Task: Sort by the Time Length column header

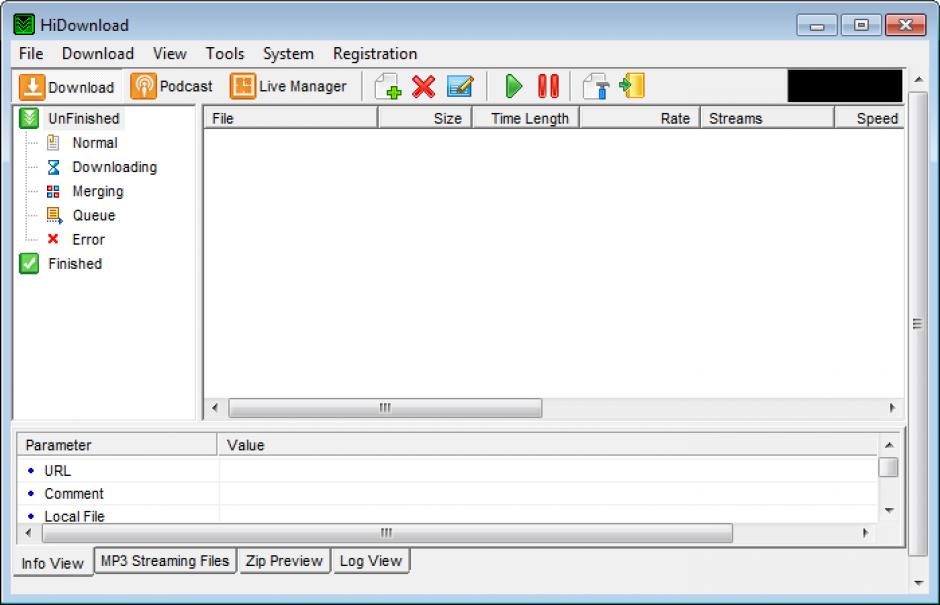Action: [x=526, y=118]
